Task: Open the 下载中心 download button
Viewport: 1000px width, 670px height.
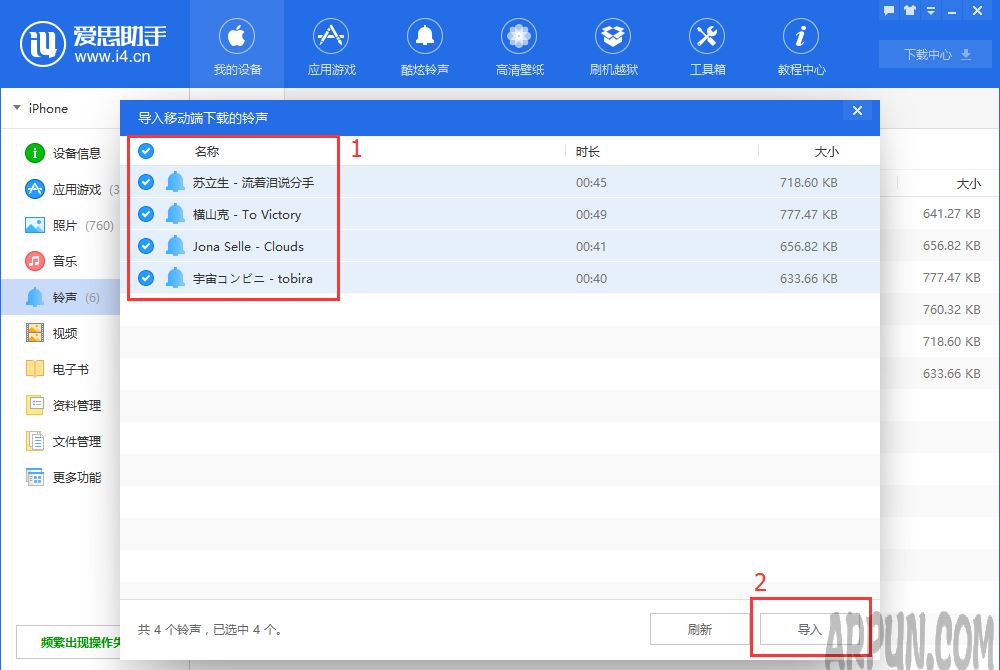Action: (x=936, y=54)
